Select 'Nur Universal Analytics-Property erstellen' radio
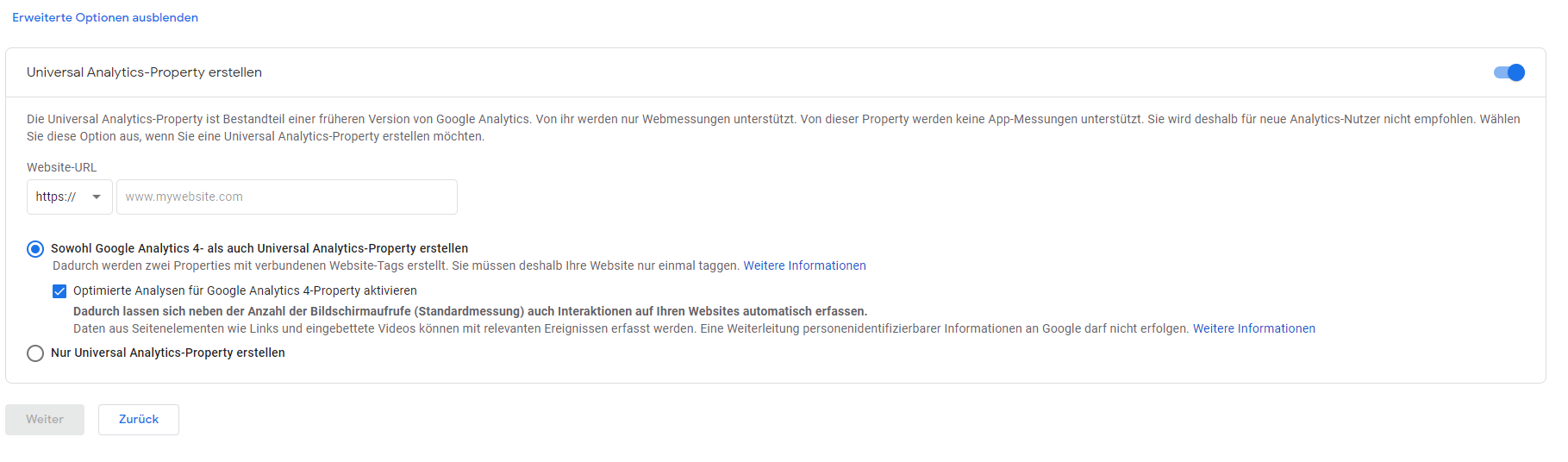 [35, 353]
